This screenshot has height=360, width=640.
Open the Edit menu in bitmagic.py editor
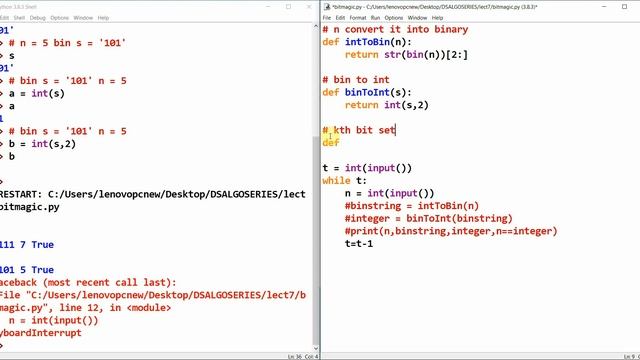click(x=340, y=18)
